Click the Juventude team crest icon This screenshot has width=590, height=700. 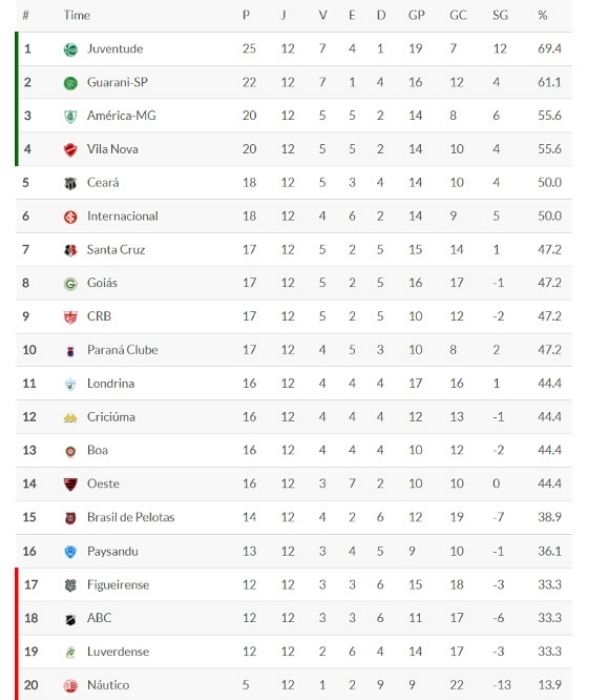pos(71,50)
